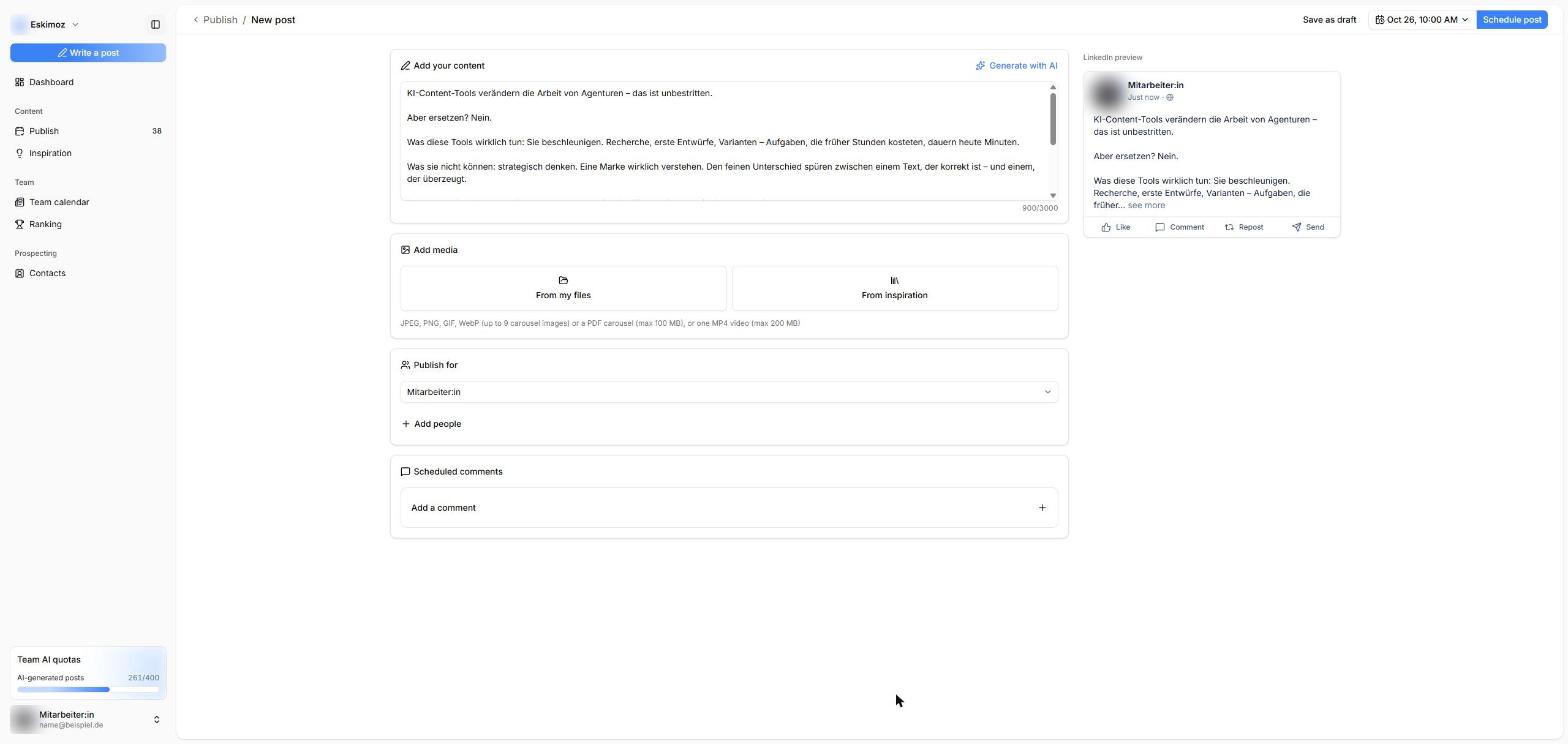
Task: Click the Ranking trophy icon
Action: pyautogui.click(x=20, y=224)
